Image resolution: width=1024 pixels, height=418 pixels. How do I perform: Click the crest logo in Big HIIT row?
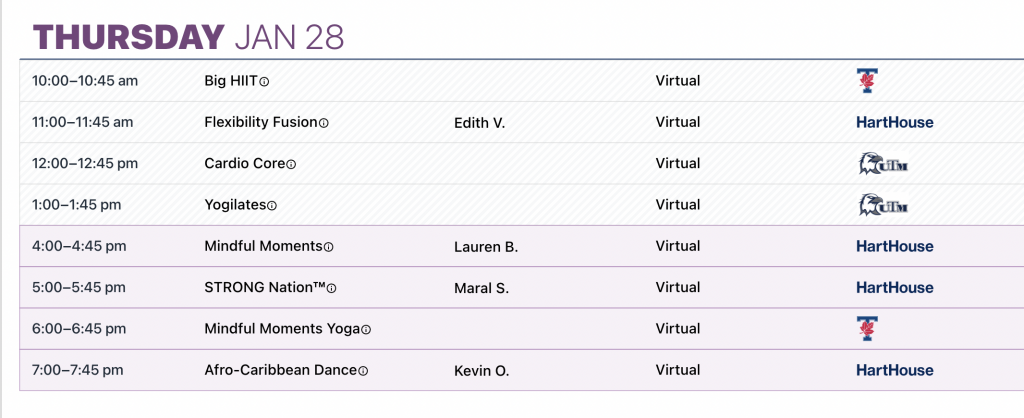(x=866, y=81)
